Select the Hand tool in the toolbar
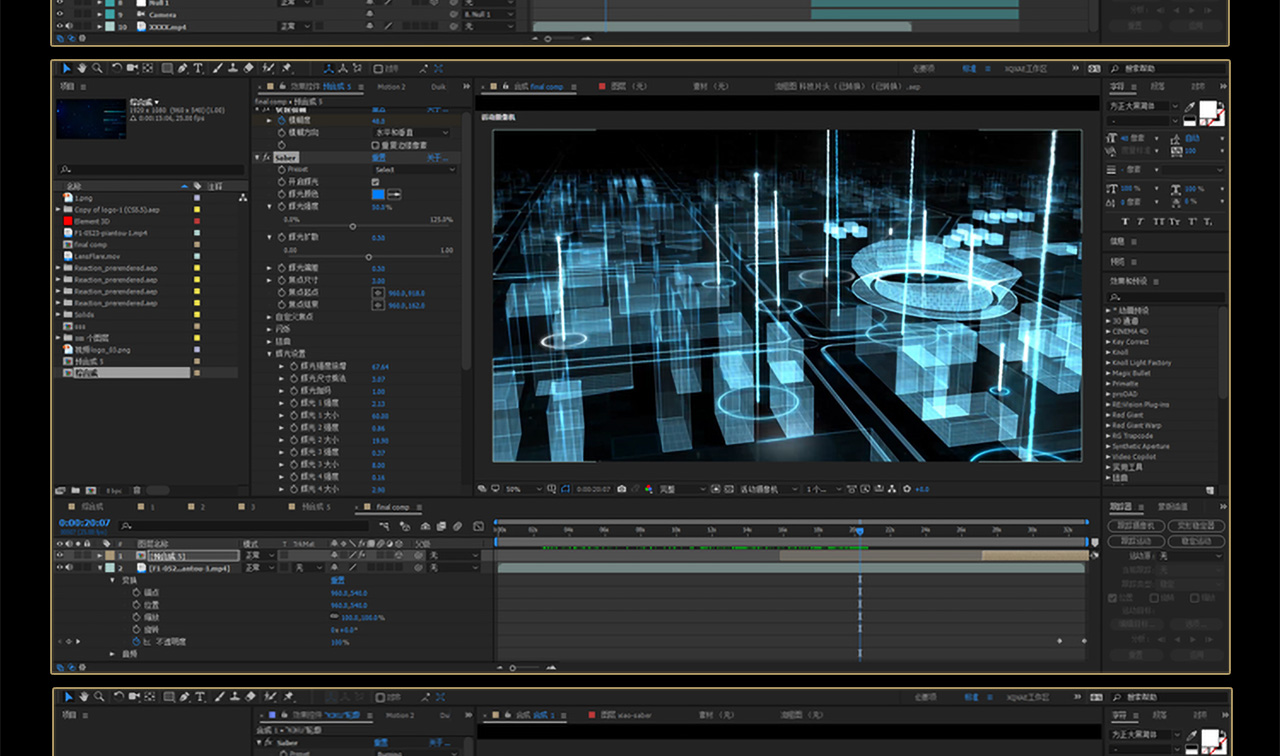 click(82, 69)
